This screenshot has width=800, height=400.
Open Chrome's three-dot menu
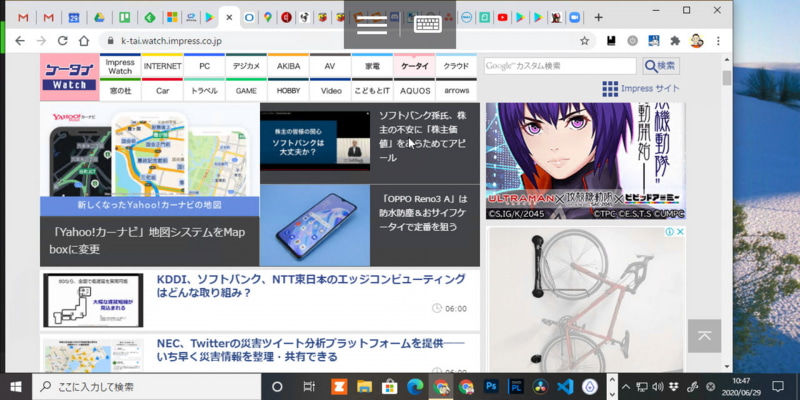718,41
